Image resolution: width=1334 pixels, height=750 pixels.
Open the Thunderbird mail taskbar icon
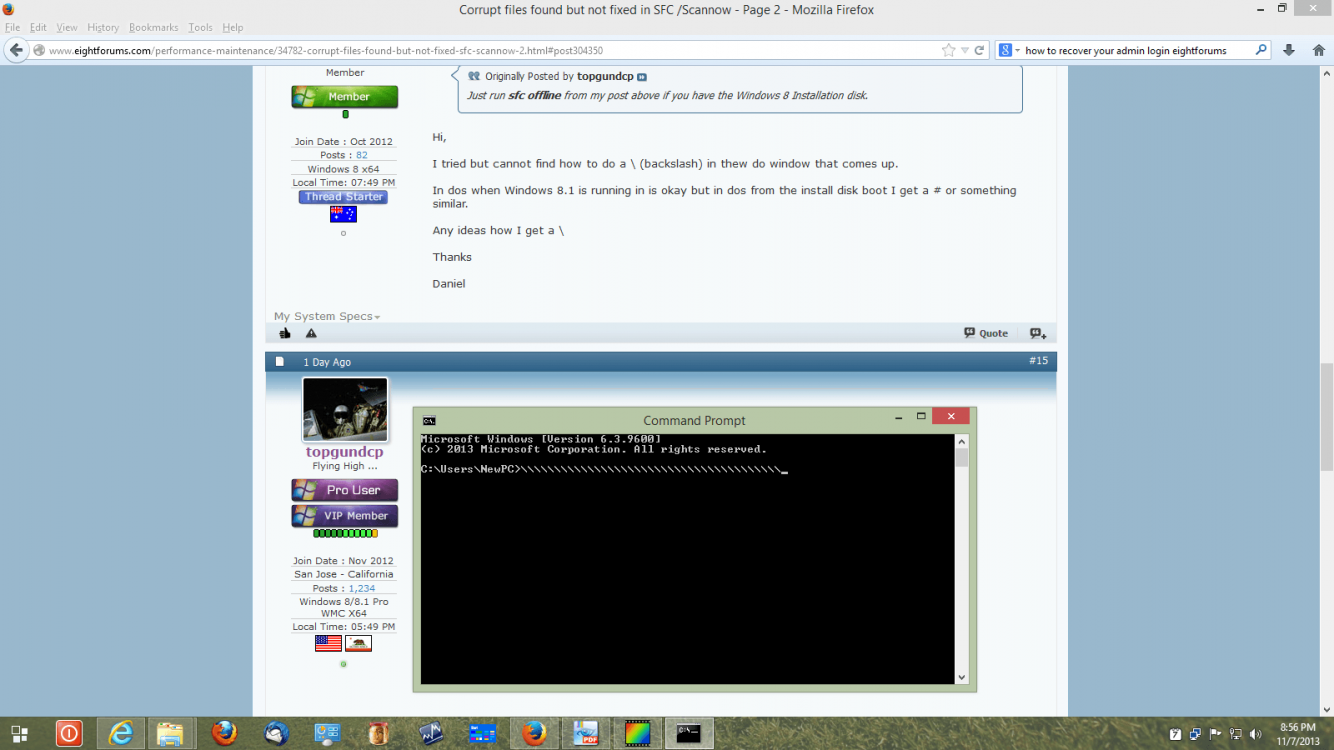click(x=276, y=733)
